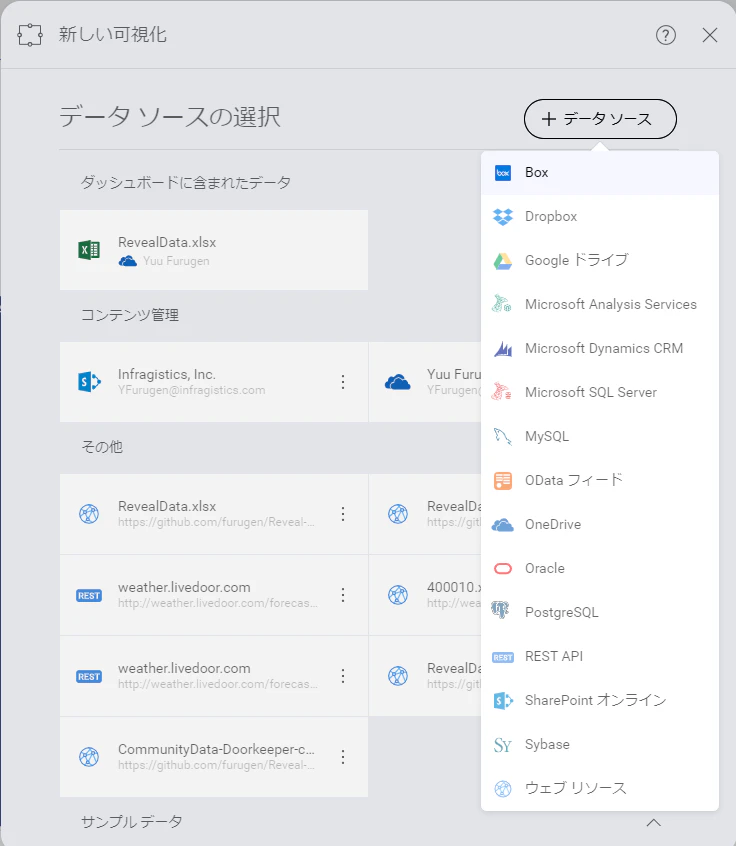Click YFurugen@infragistics.com under Infragistics, Inc.
This screenshot has height=846, width=736.
[x=192, y=390]
